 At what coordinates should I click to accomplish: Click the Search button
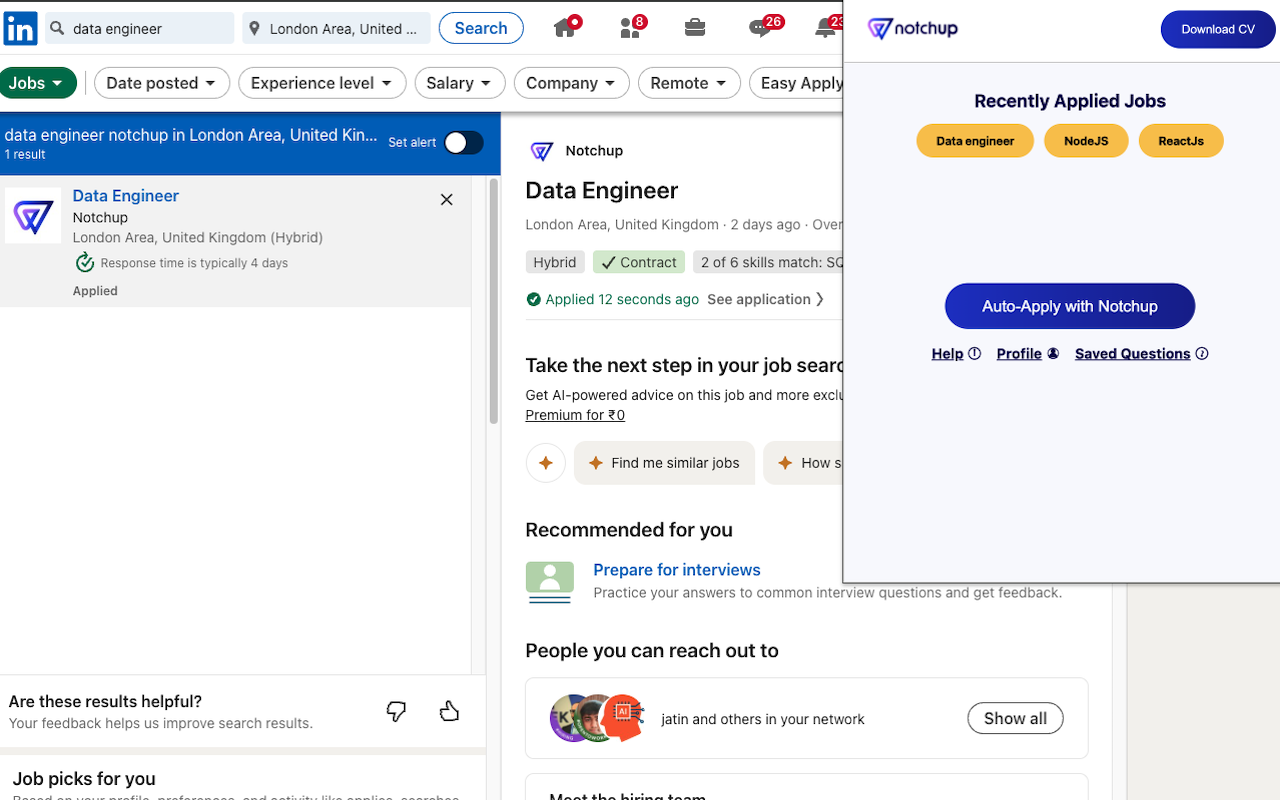481,28
